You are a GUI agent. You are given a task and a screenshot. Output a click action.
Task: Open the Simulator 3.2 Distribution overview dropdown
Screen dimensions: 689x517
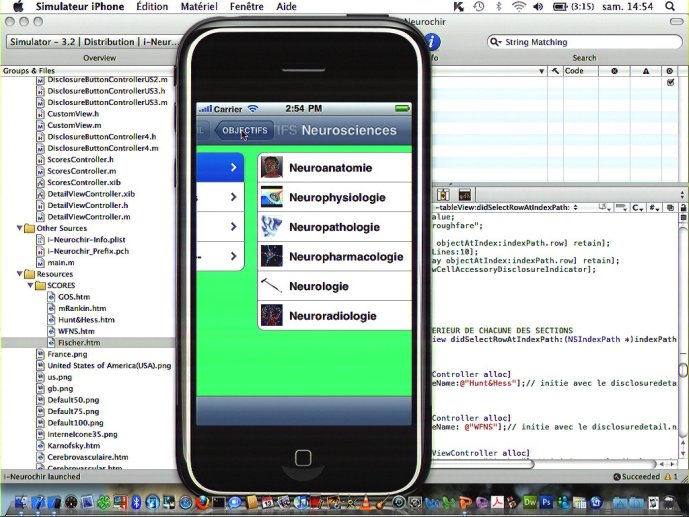(94, 42)
